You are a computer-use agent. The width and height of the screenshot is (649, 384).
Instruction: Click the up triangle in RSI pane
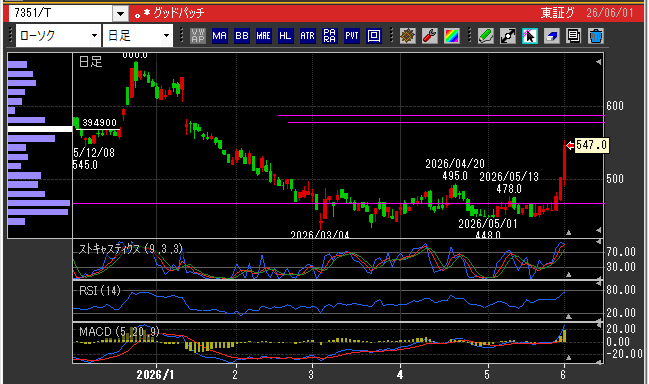click(x=569, y=316)
